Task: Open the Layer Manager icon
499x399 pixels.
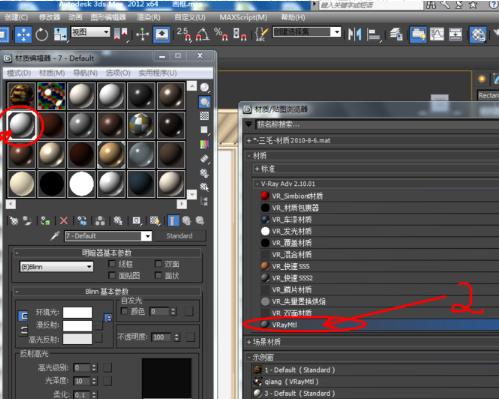Action: [396, 34]
